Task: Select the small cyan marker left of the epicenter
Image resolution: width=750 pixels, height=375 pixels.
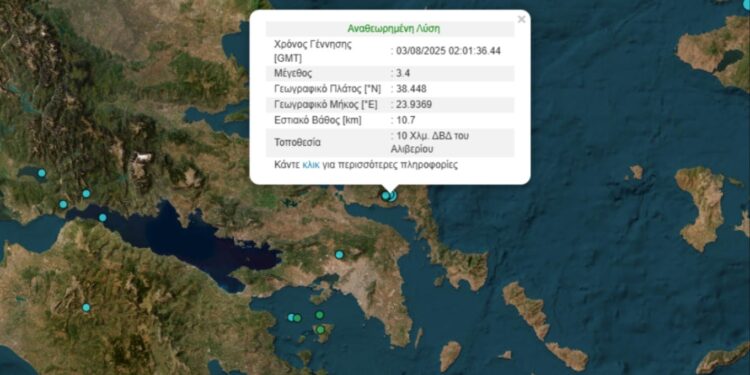Action: (x=385, y=196)
